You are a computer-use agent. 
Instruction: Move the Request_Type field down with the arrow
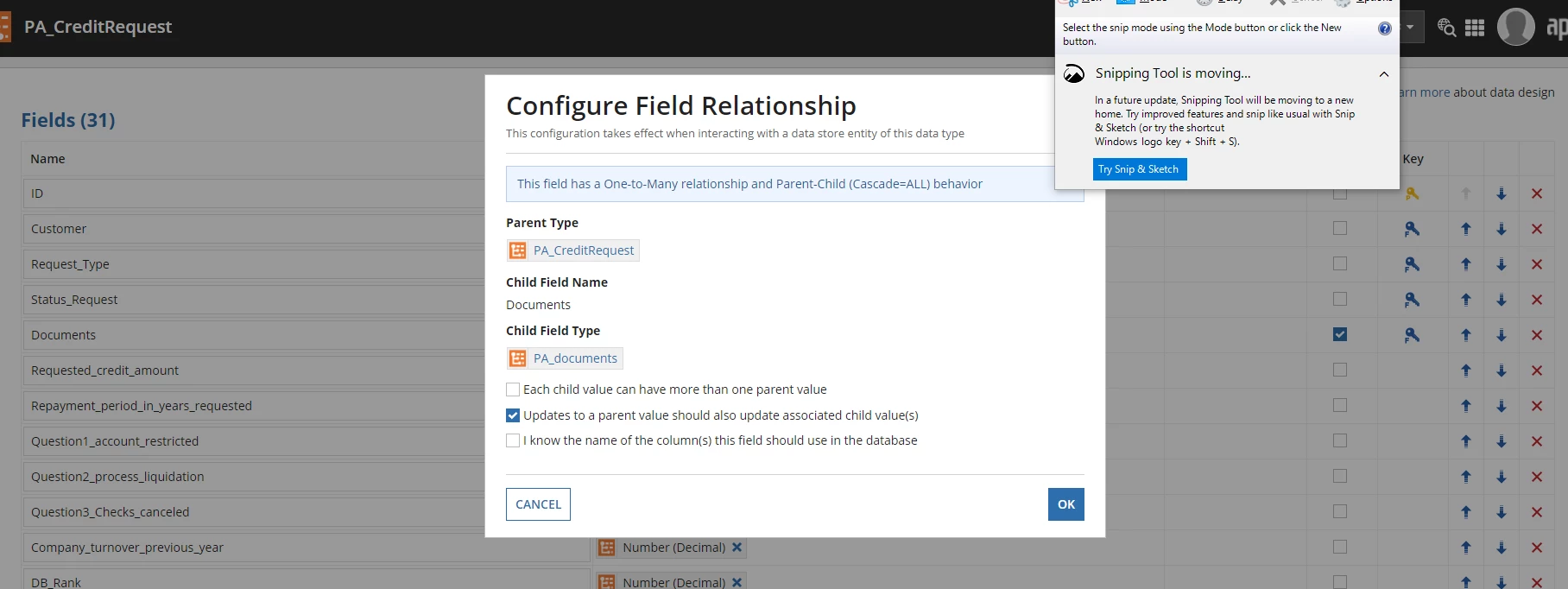(x=1502, y=264)
